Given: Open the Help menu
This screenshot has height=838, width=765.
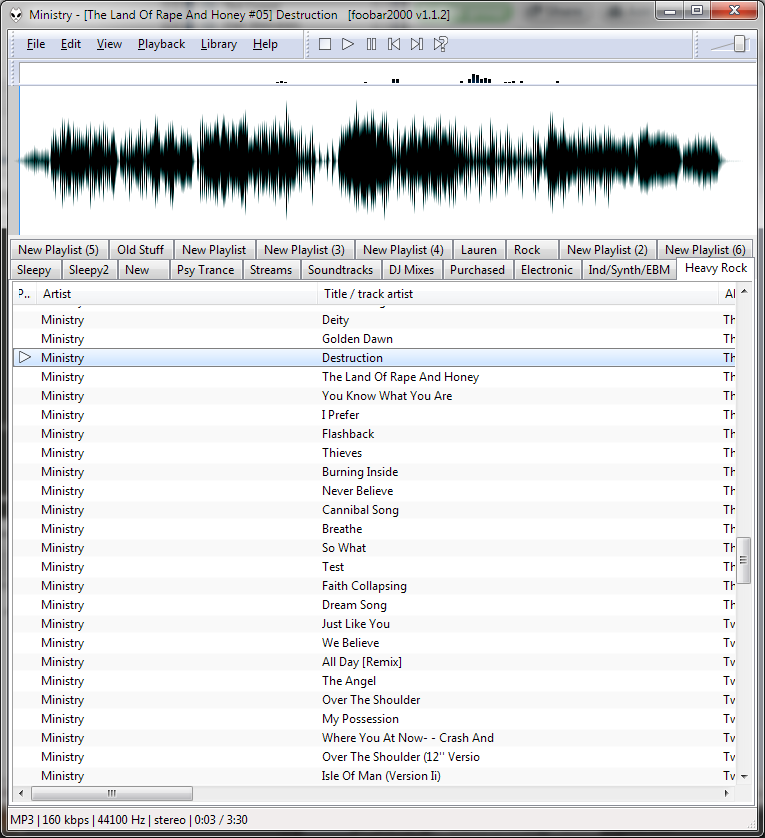Looking at the screenshot, I should pos(265,44).
